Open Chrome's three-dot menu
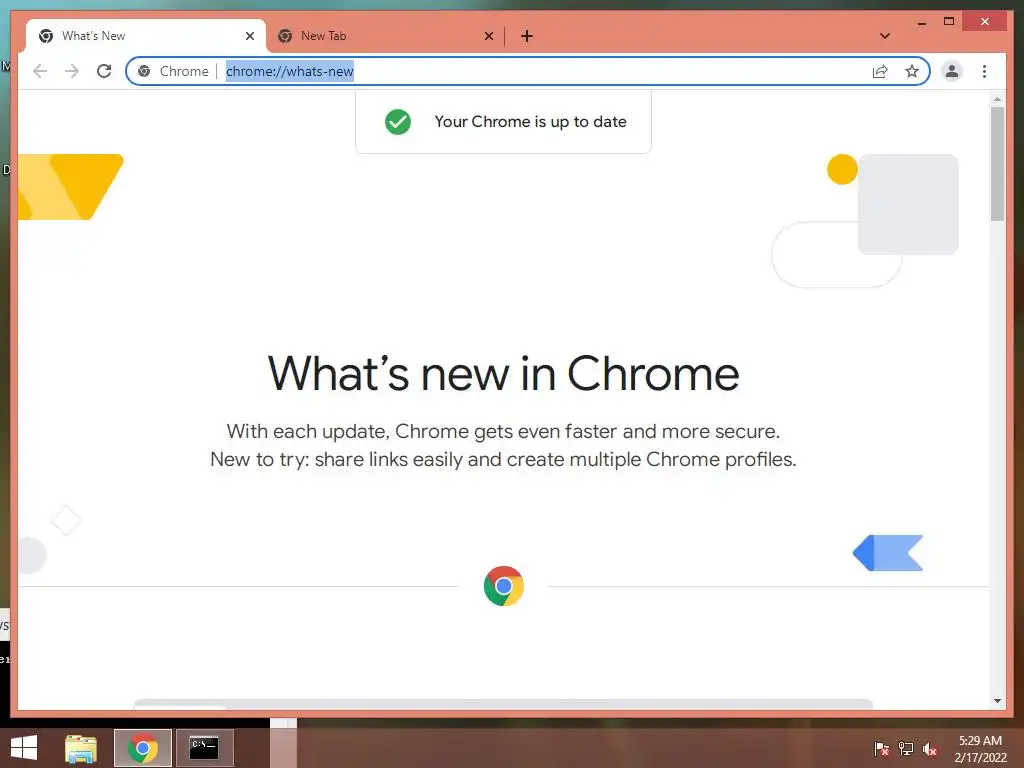The image size is (1024, 768). pos(984,71)
